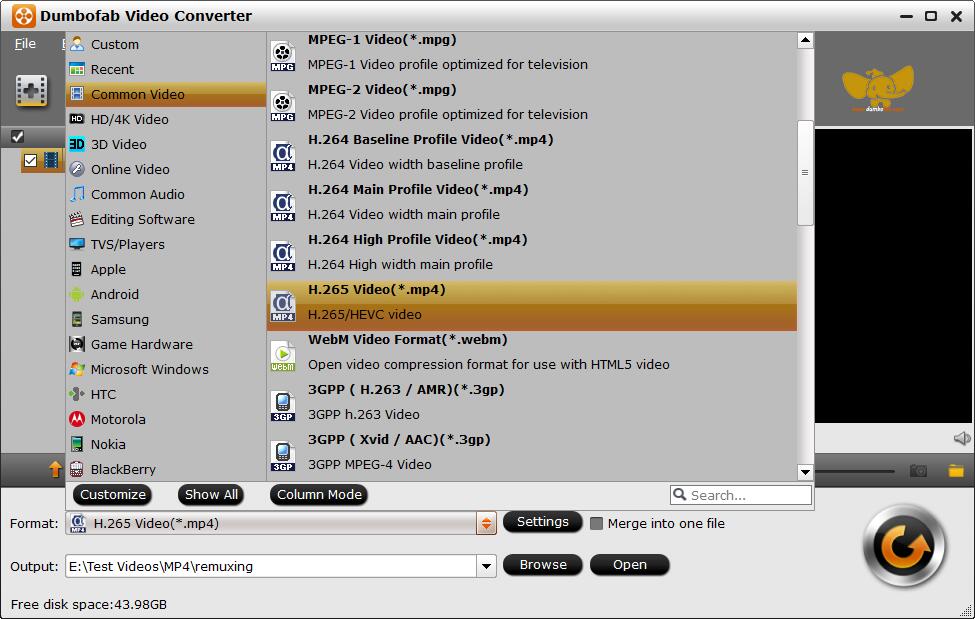Click the H.264 Baseline Profile MP4 icon

click(283, 156)
